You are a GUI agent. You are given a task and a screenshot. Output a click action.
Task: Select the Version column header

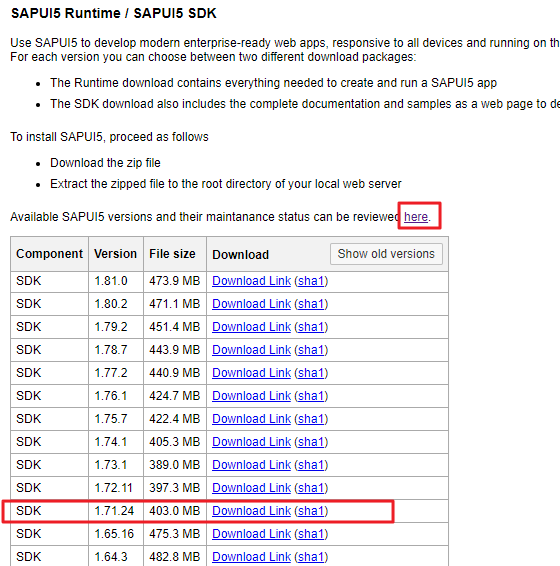point(116,254)
